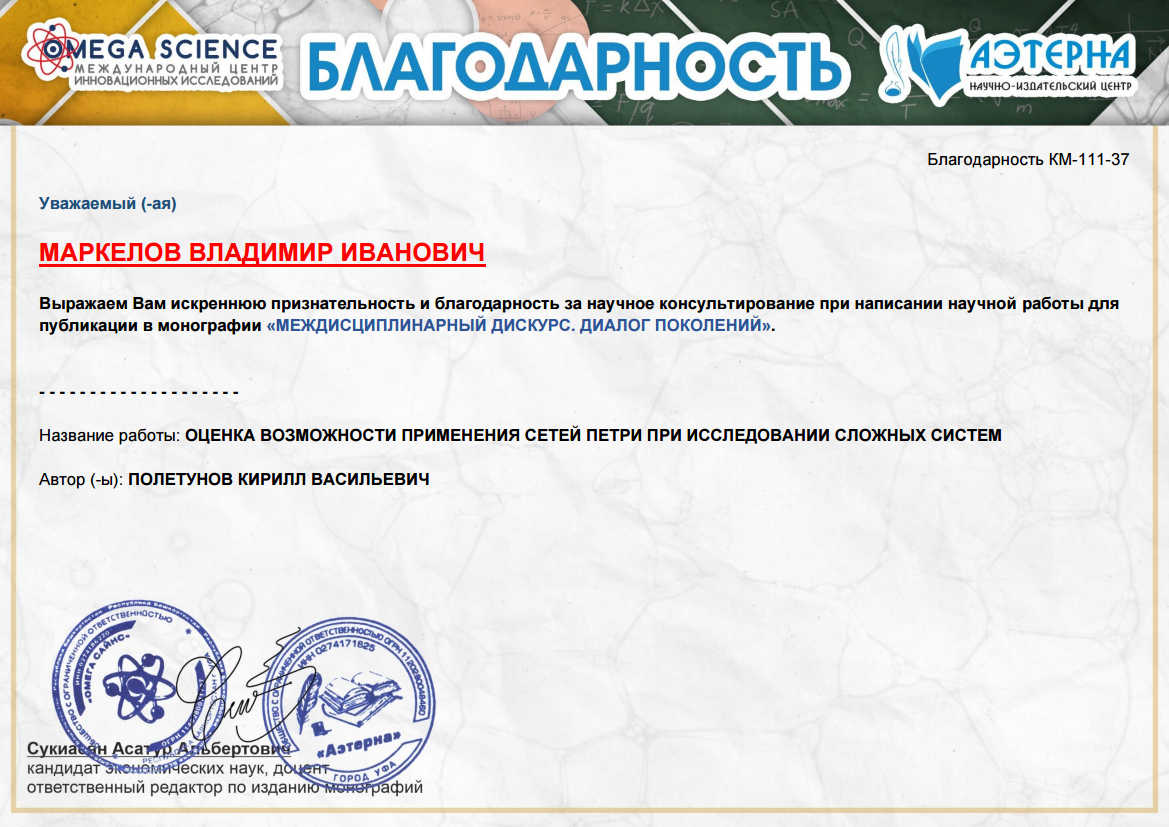Click 'ИННОВАЦИОННЫХ ИССЛЕДОВАНИЙ' subtitle text
The height and width of the screenshot is (827, 1169).
[x=176, y=80]
